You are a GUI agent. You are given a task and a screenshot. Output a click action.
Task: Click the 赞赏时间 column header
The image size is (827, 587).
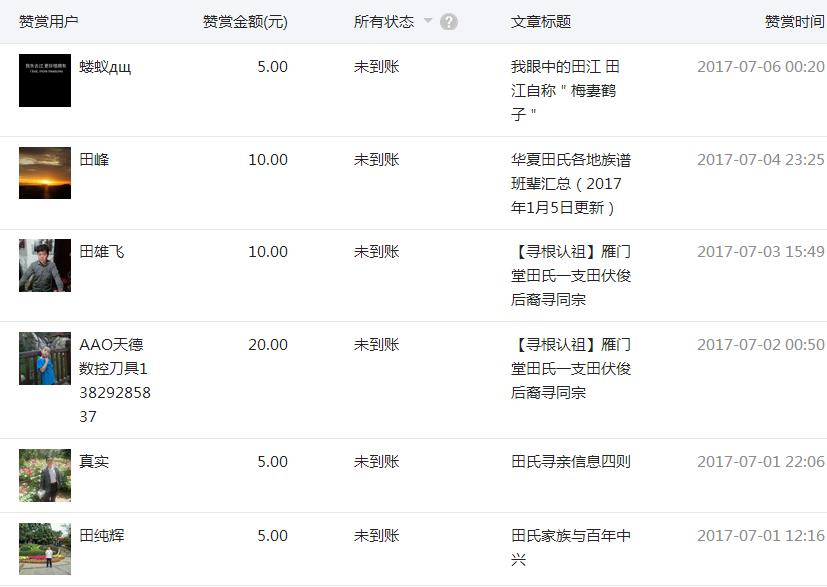[x=794, y=22]
